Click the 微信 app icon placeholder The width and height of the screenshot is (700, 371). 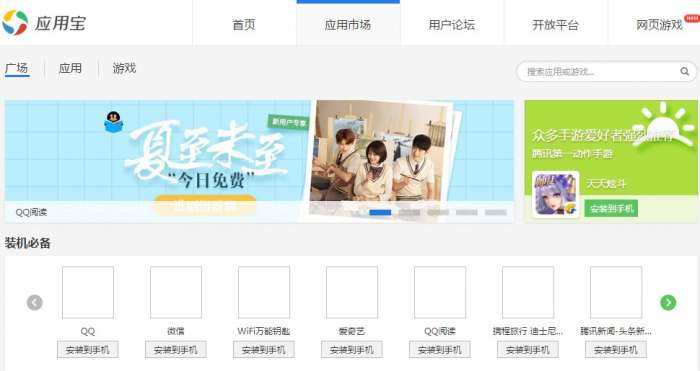pos(176,292)
